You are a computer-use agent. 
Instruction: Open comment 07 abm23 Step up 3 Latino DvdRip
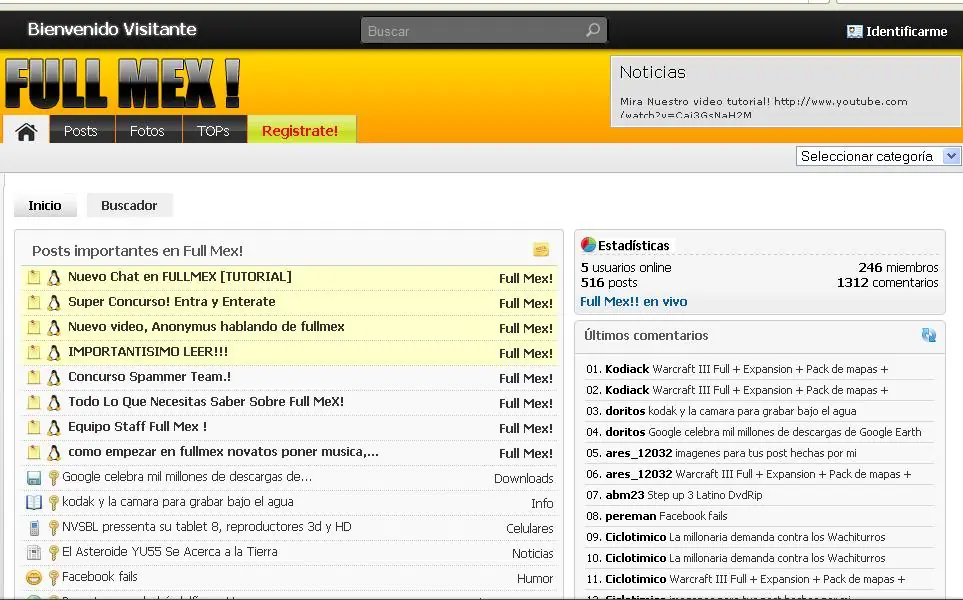(x=674, y=495)
